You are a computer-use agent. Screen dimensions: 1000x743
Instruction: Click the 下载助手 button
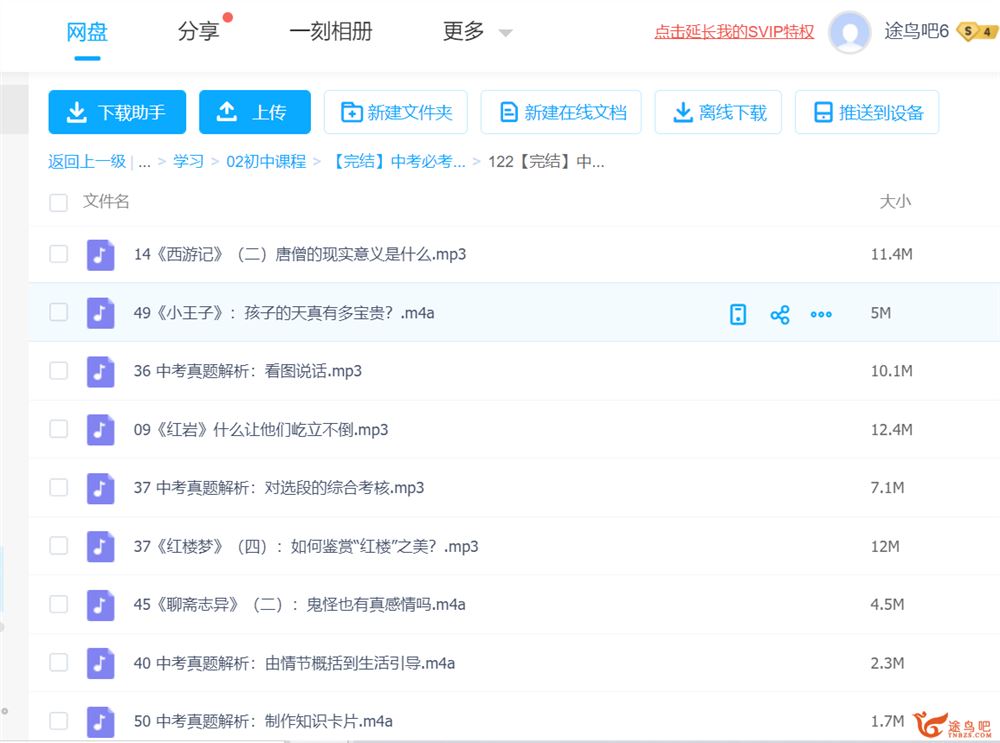(x=117, y=112)
